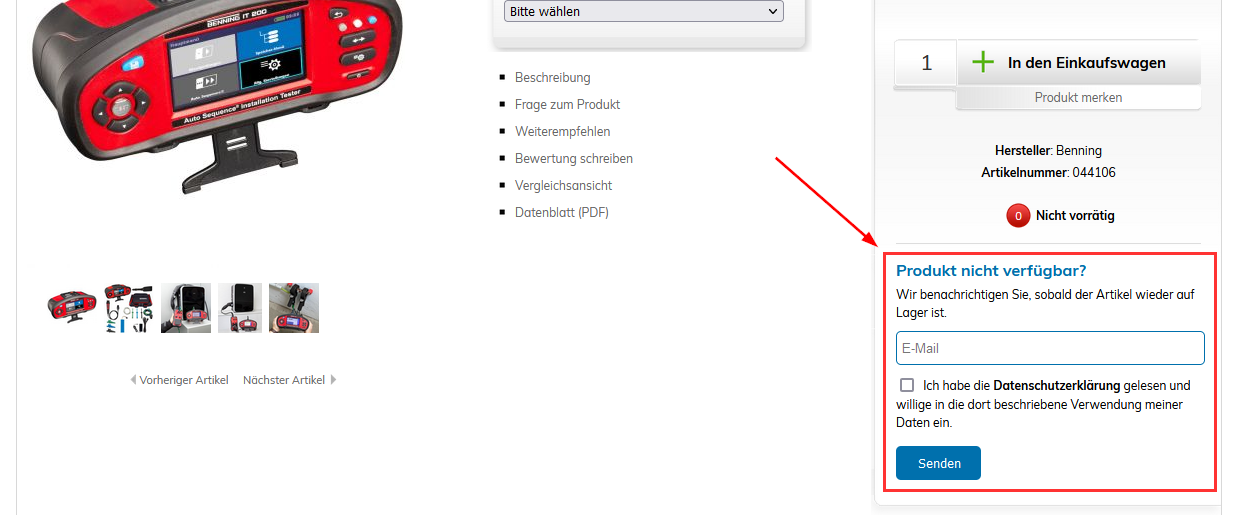Focus the E-Mail input field
Screen dimensions: 1235x515
tap(1050, 348)
